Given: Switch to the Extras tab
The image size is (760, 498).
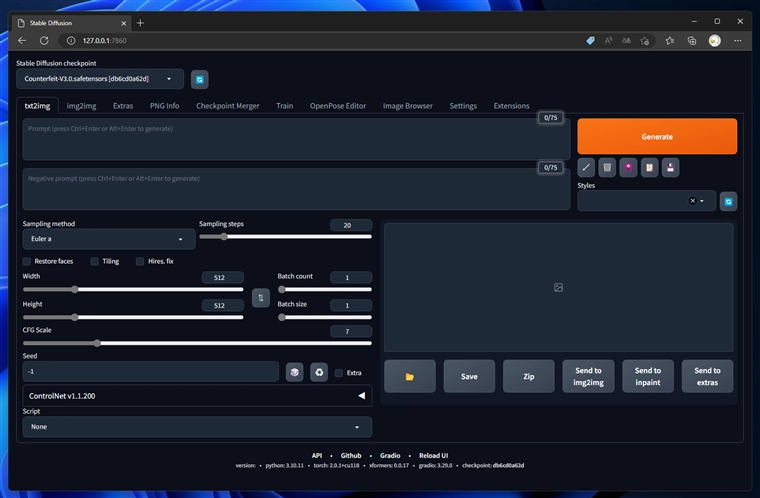Looking at the screenshot, I should [123, 106].
